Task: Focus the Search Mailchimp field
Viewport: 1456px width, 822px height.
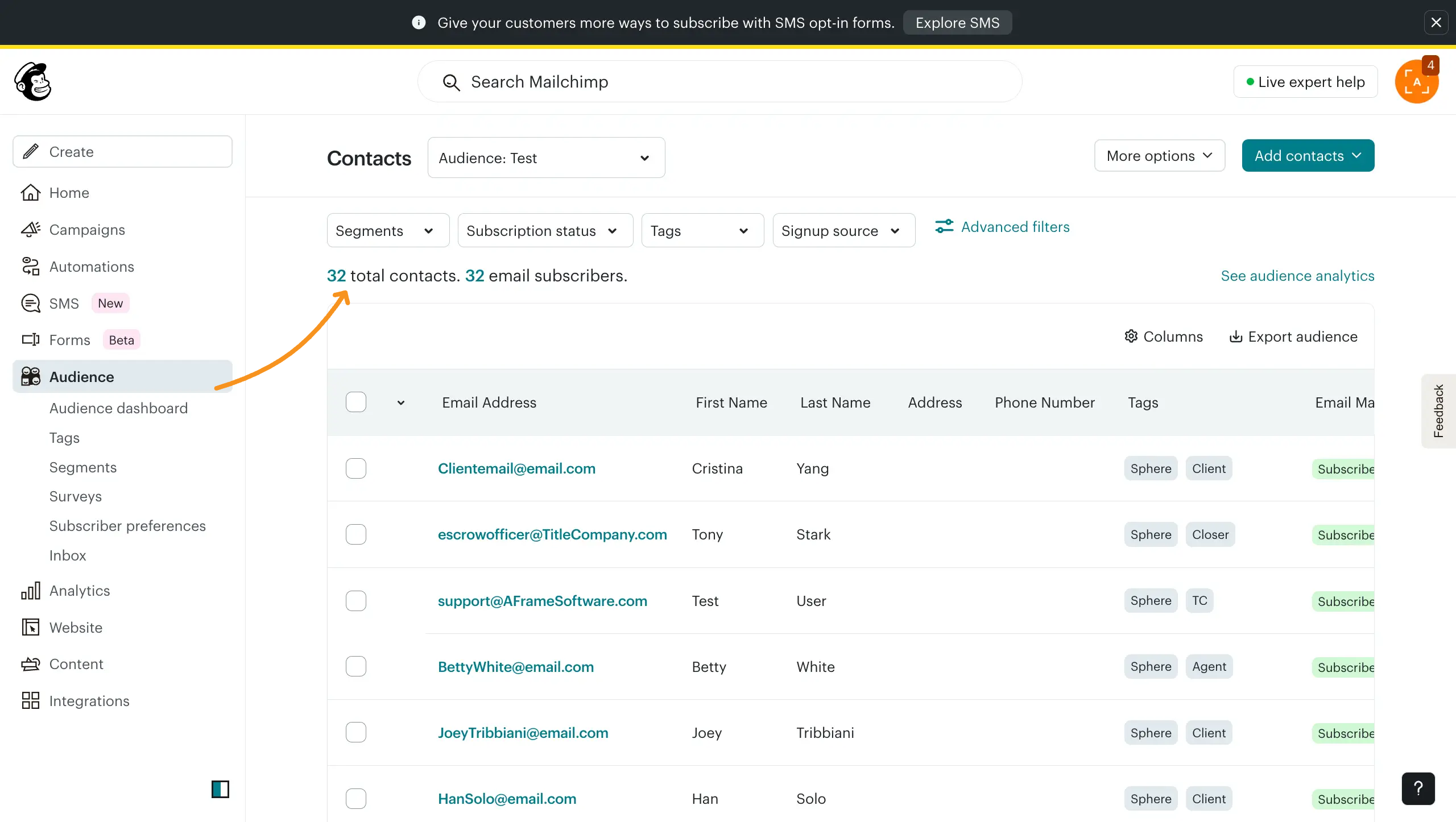Action: click(719, 82)
